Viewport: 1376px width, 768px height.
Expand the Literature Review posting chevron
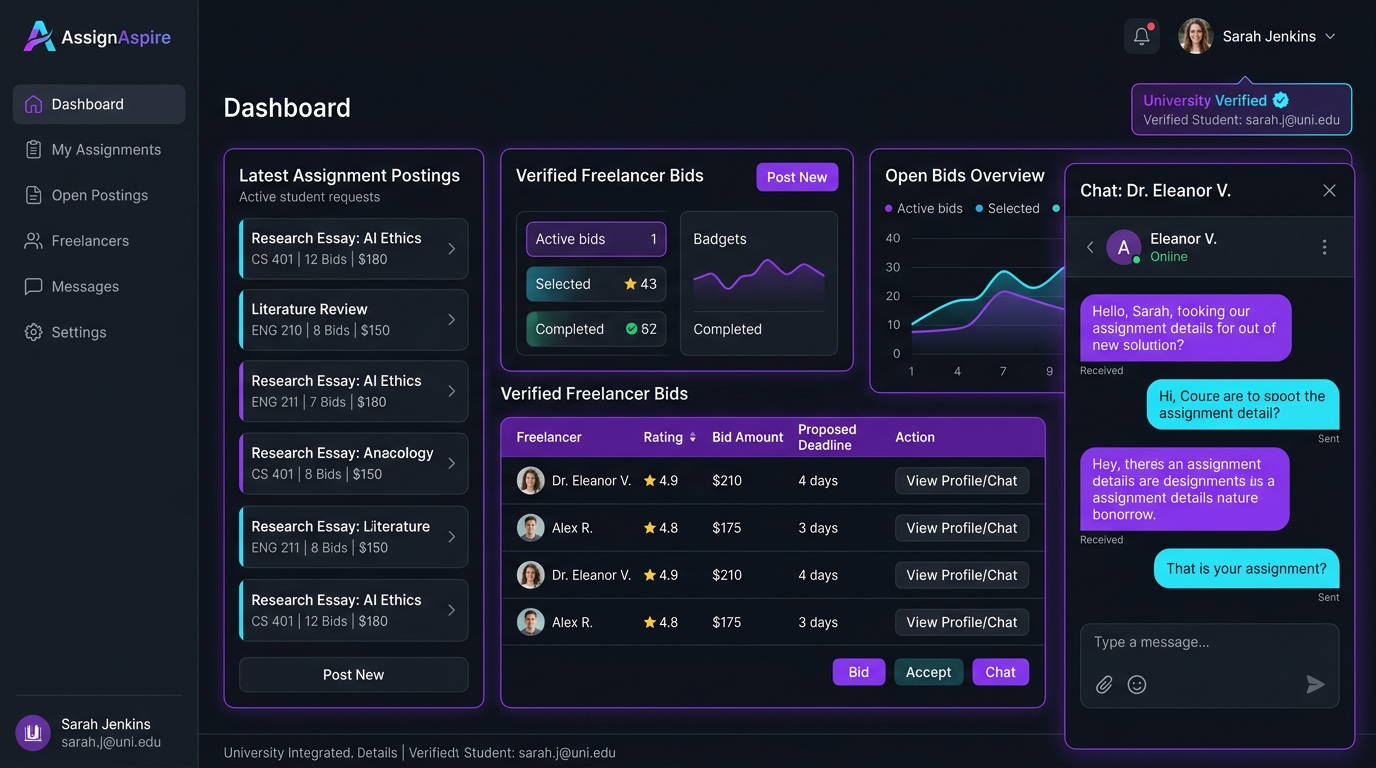click(451, 320)
